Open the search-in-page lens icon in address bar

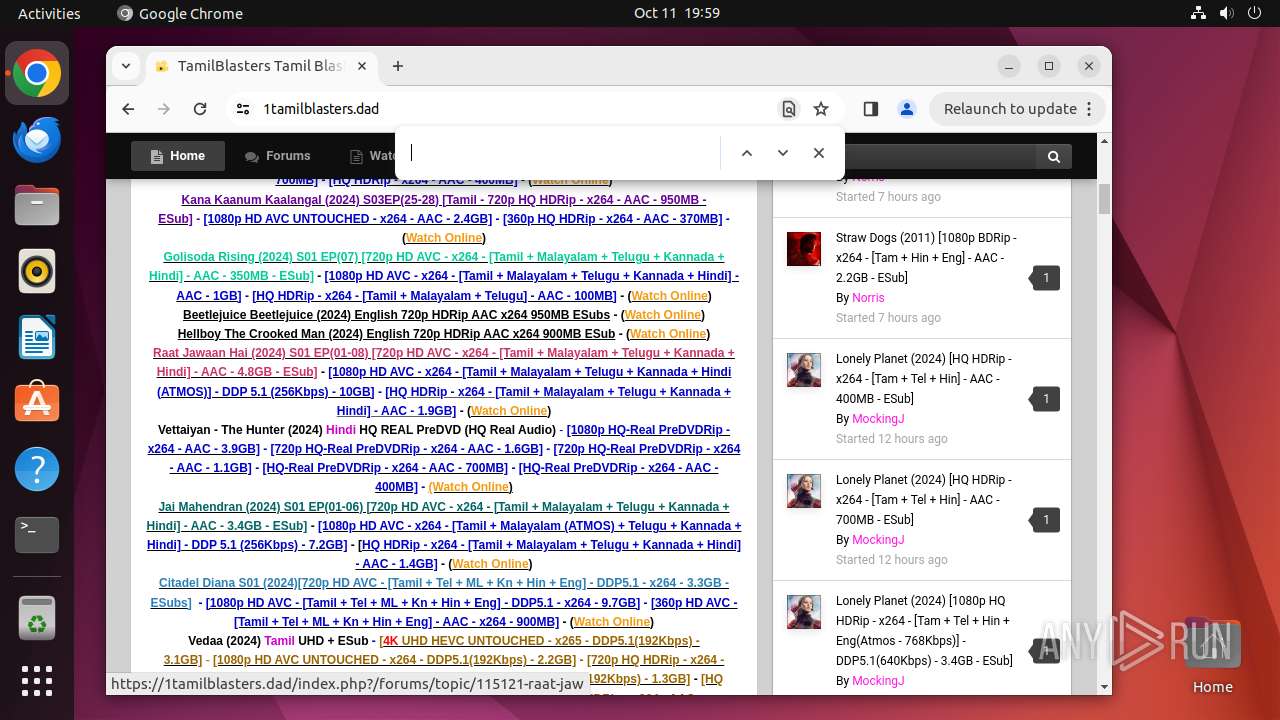point(789,109)
